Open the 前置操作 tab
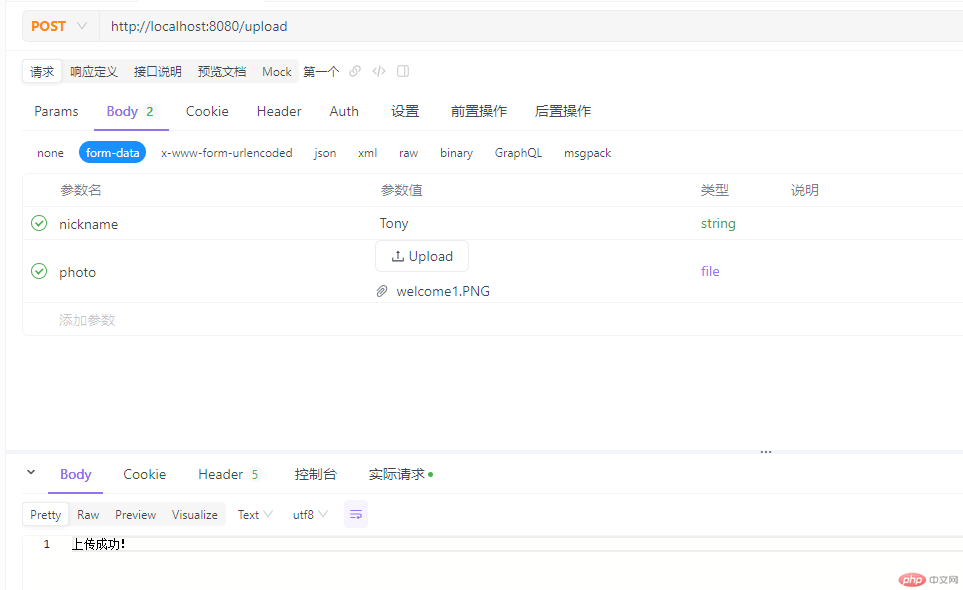963x590 pixels. click(x=478, y=111)
